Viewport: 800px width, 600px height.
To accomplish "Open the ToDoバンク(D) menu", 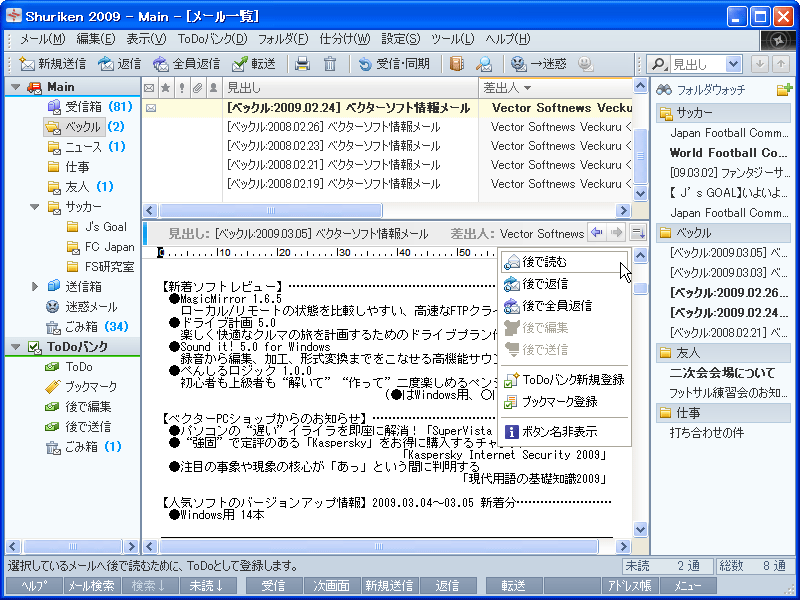I will pos(212,39).
